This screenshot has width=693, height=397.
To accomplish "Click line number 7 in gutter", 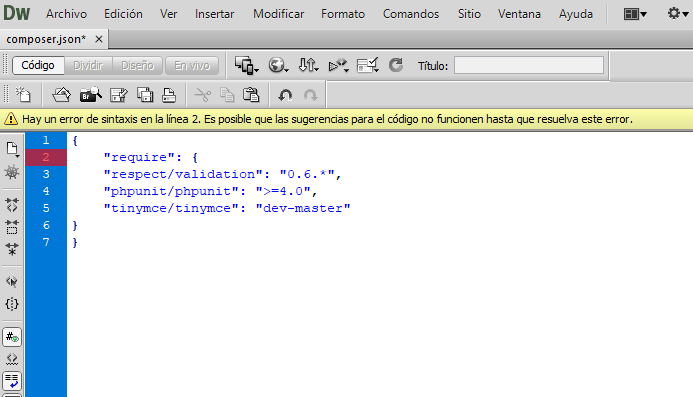I will pyautogui.click(x=46, y=242).
